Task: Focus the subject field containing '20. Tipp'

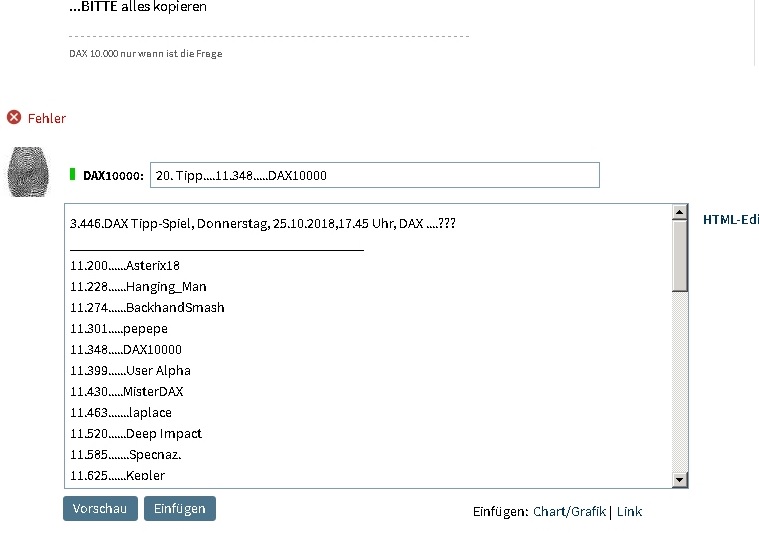Action: coord(374,175)
